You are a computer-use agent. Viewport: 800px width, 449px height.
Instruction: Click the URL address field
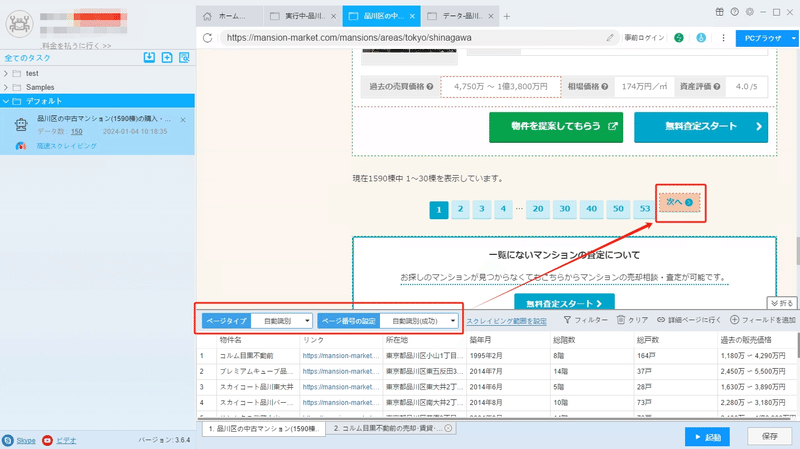[413, 38]
